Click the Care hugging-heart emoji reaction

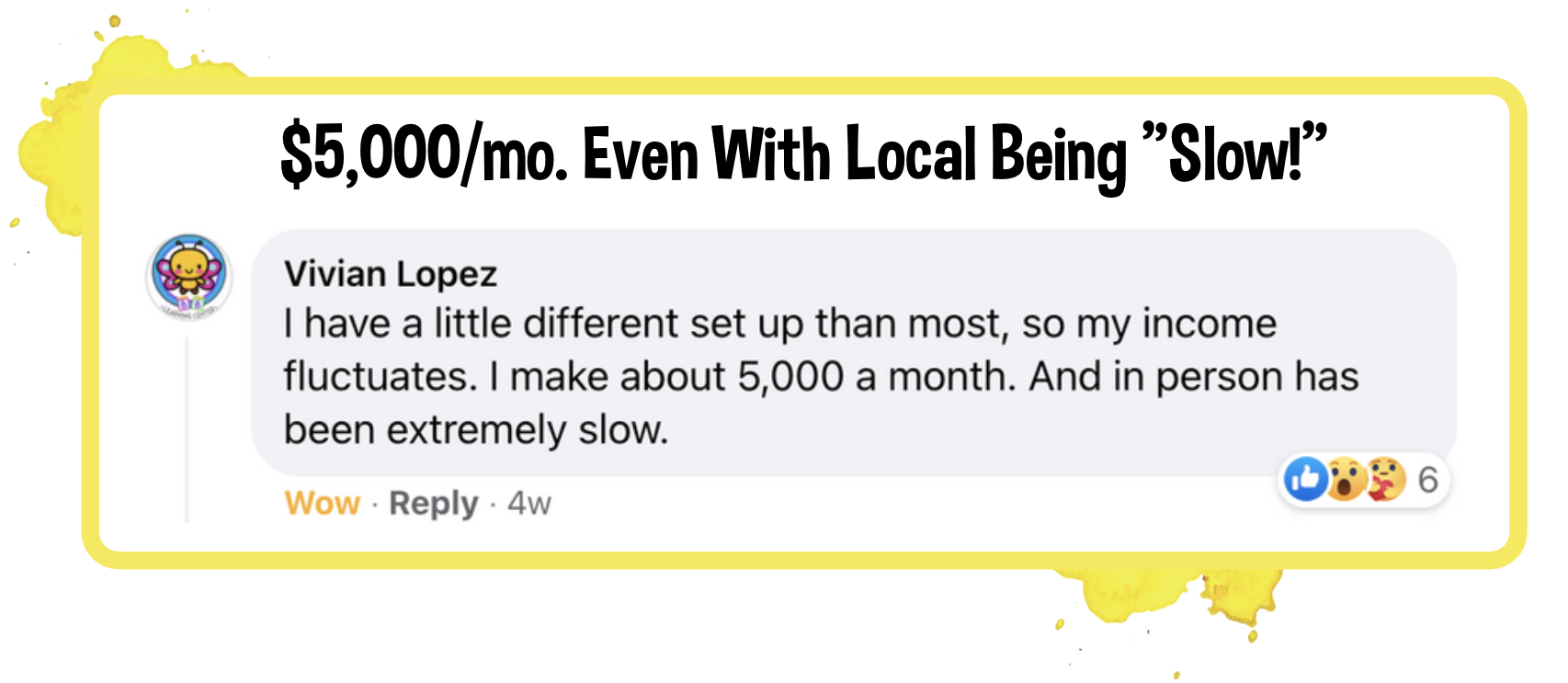[x=1385, y=479]
